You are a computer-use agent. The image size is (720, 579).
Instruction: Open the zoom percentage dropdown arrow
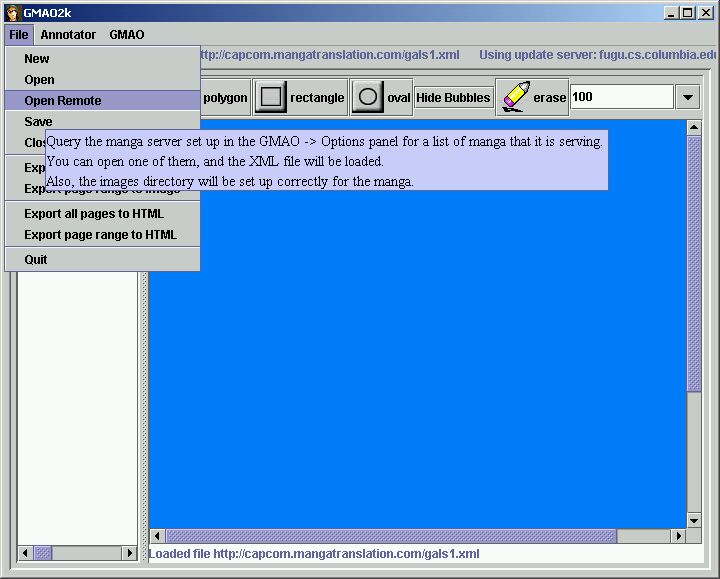click(x=687, y=97)
